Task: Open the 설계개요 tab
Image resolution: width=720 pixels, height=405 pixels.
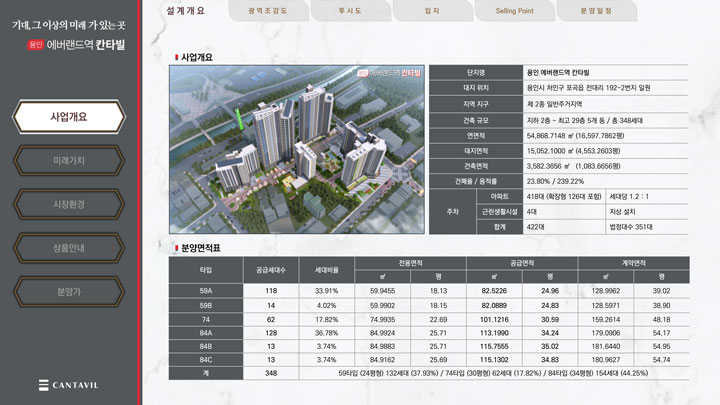Action: (x=186, y=11)
